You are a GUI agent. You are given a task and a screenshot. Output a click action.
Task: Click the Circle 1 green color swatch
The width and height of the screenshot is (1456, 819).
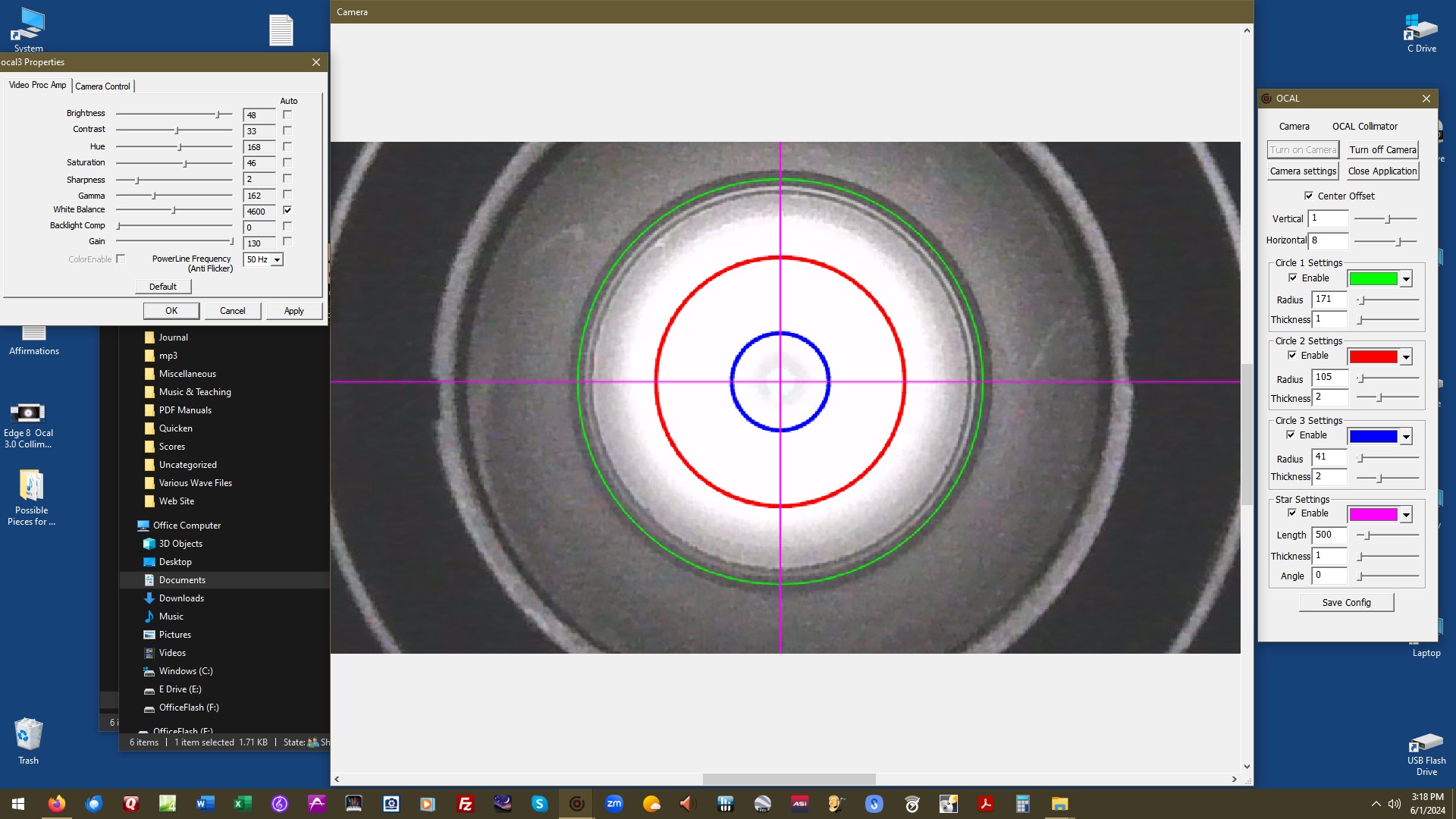(1373, 279)
